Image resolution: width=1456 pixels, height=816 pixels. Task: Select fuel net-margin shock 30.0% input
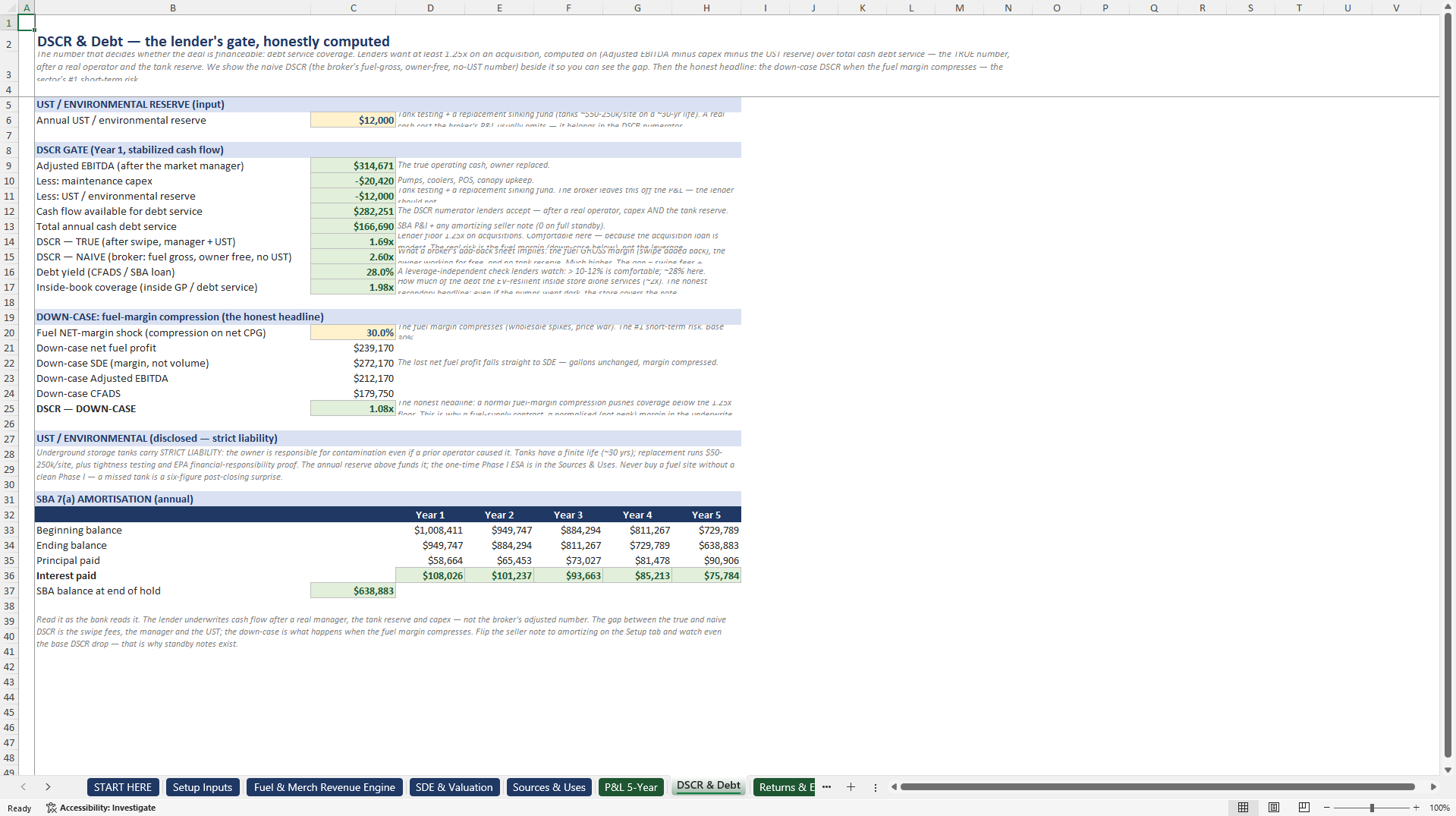[353, 332]
